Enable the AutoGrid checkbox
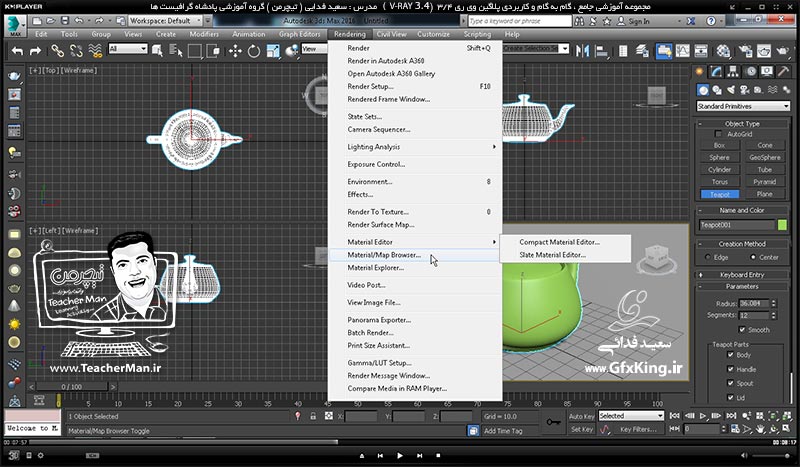Image resolution: width=800 pixels, height=467 pixels. 718,134
